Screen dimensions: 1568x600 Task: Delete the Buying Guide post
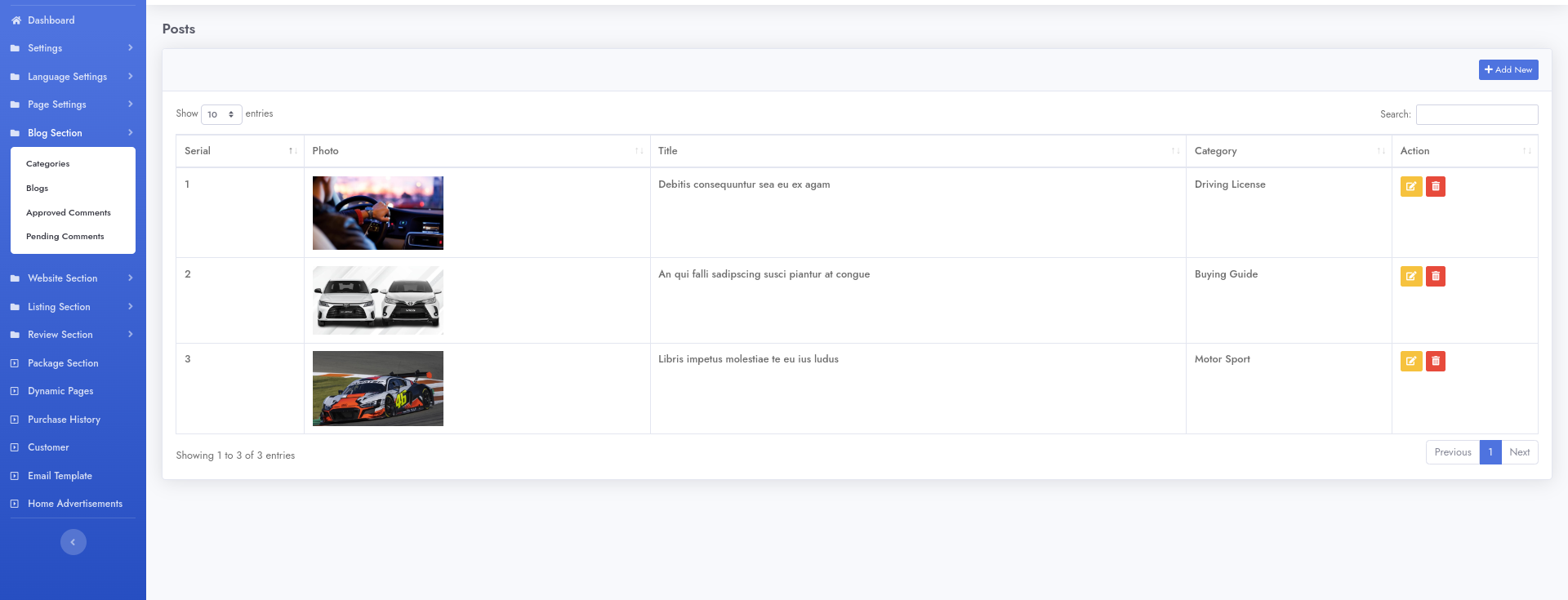coord(1435,277)
